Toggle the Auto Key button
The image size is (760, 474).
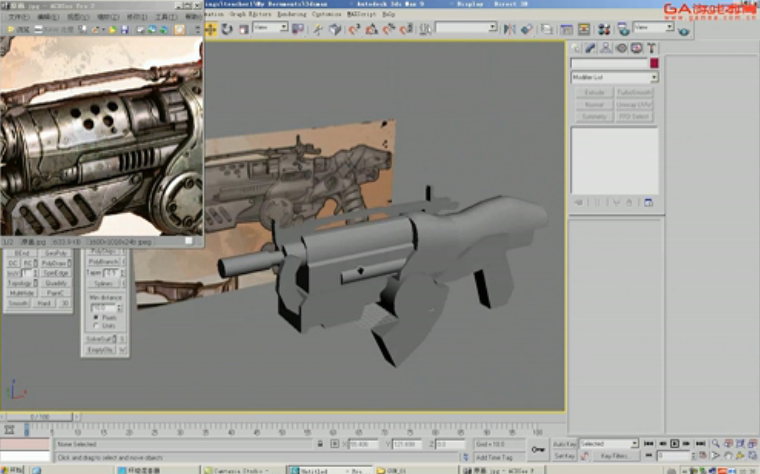tap(565, 444)
